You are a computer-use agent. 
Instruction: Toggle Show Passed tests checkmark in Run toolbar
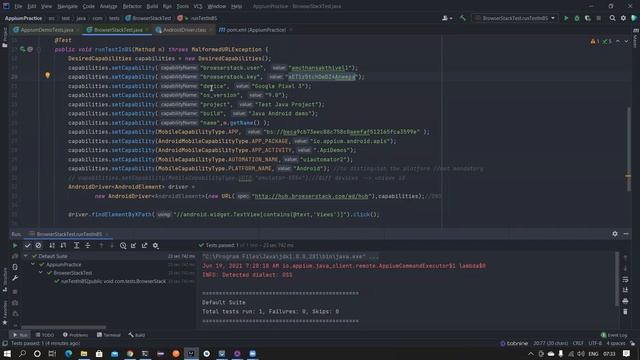[27, 246]
